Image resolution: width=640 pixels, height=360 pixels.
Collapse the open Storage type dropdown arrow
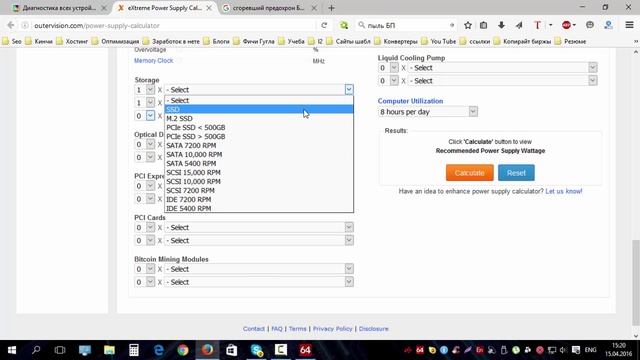pos(349,89)
